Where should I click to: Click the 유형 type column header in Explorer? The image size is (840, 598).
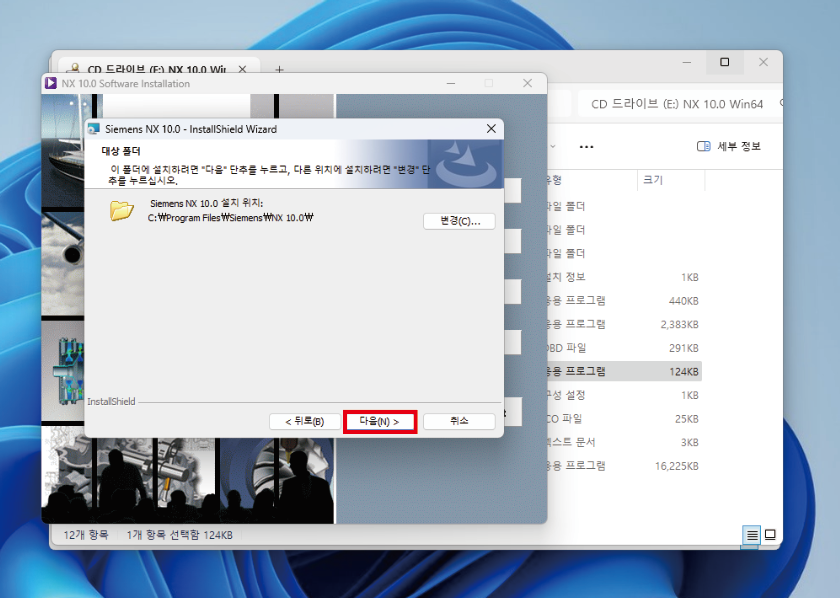click(x=553, y=180)
